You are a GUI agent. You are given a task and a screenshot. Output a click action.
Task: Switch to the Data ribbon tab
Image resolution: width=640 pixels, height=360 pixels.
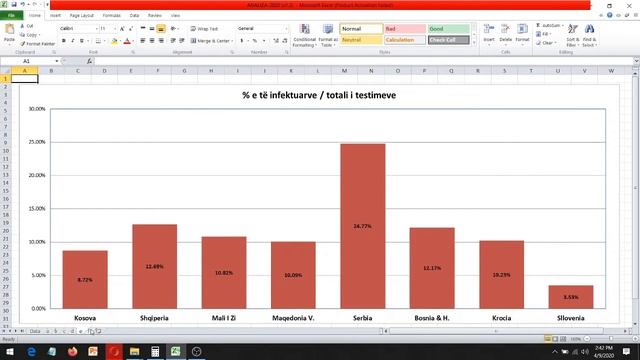coord(134,16)
